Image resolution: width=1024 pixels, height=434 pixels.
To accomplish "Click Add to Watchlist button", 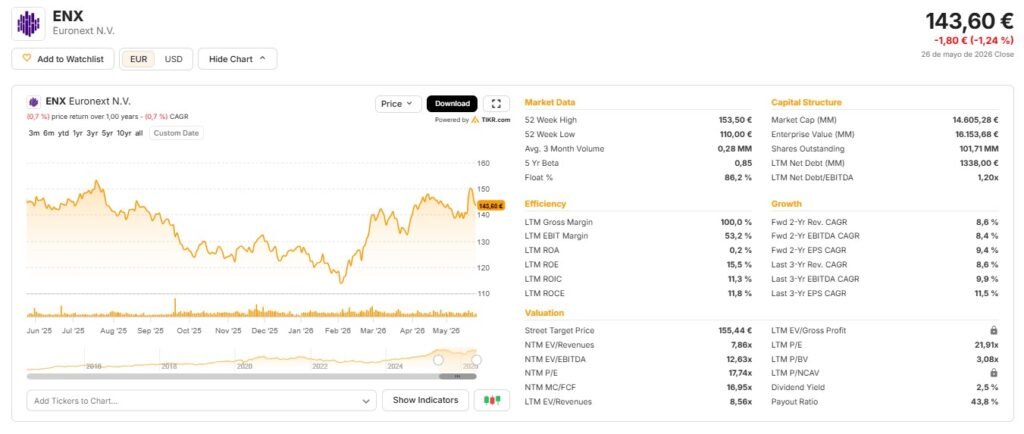I will (63, 59).
